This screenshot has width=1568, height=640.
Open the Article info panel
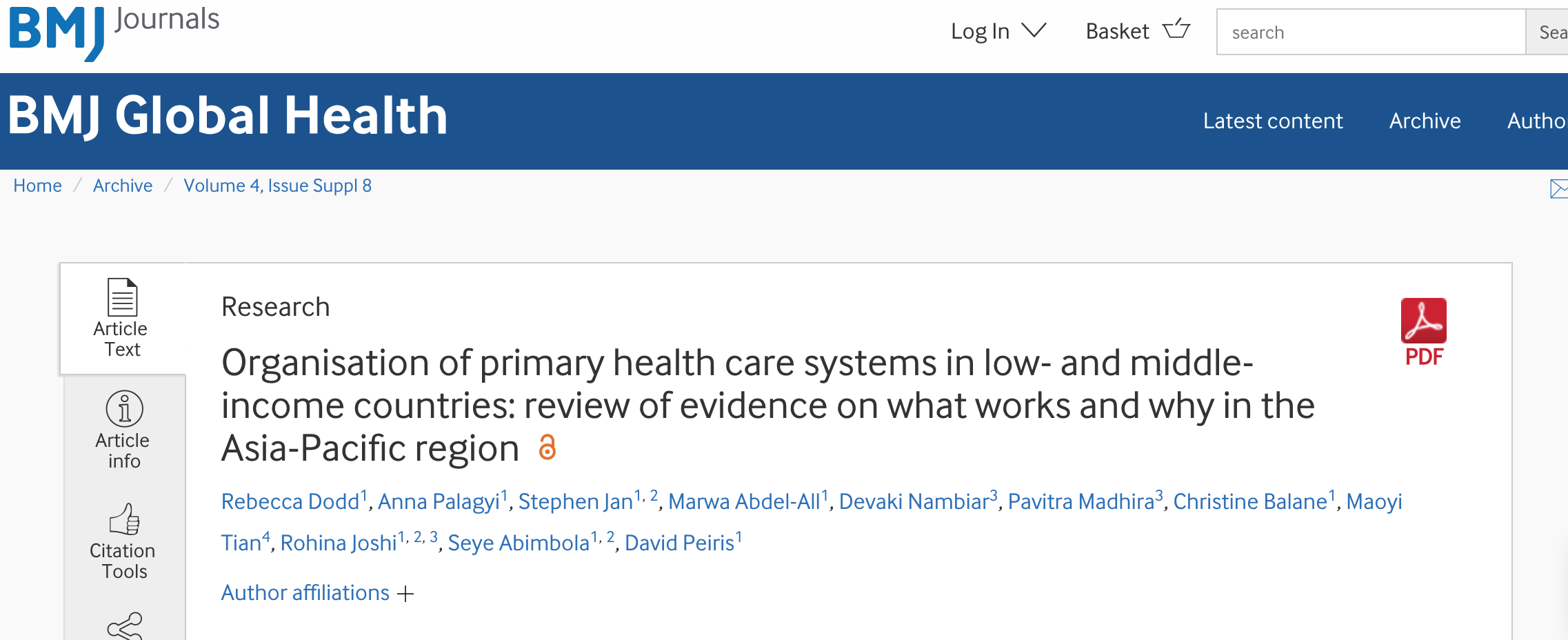click(123, 430)
